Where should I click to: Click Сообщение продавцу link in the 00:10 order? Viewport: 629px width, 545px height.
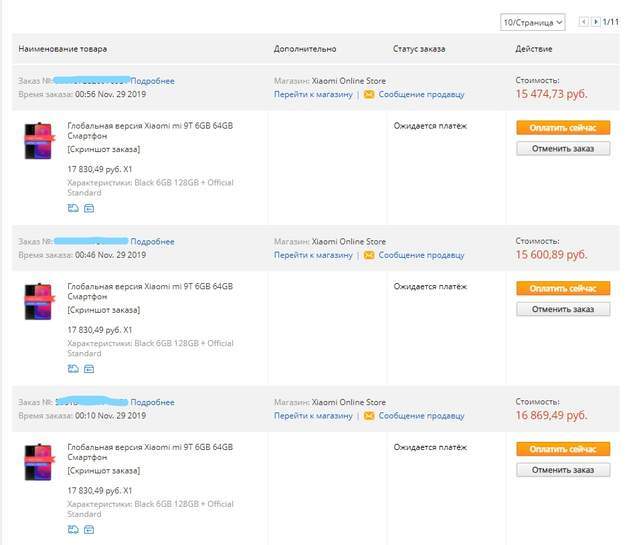tap(421, 416)
